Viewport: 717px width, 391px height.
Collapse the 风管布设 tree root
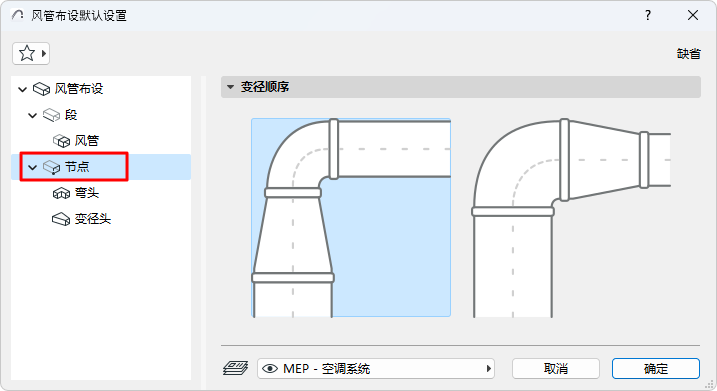click(22, 89)
